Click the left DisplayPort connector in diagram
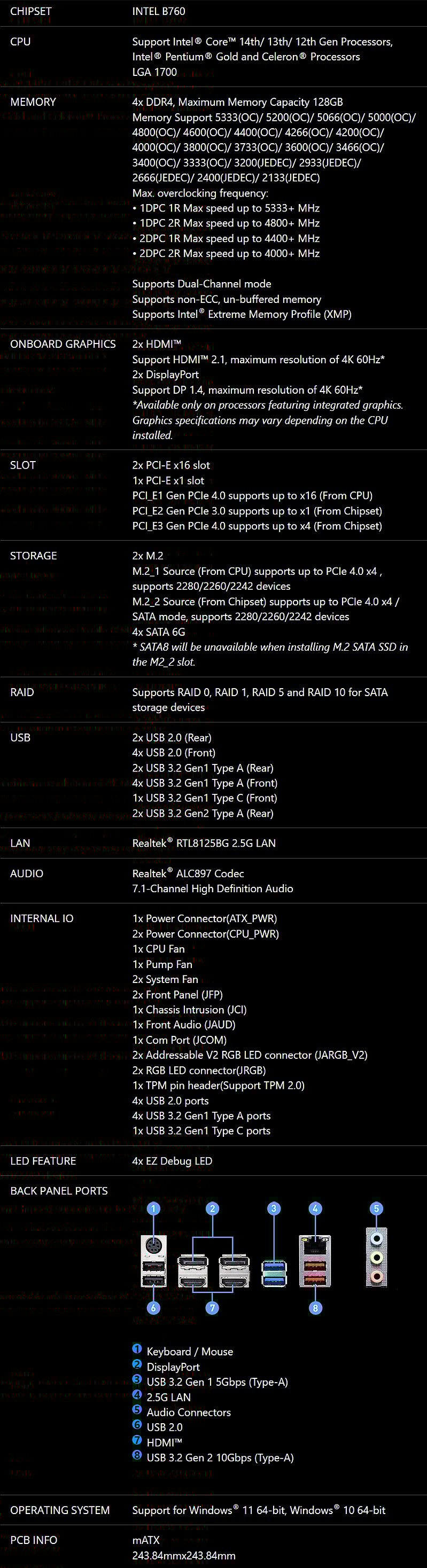The height and width of the screenshot is (1568, 427). point(192,1262)
